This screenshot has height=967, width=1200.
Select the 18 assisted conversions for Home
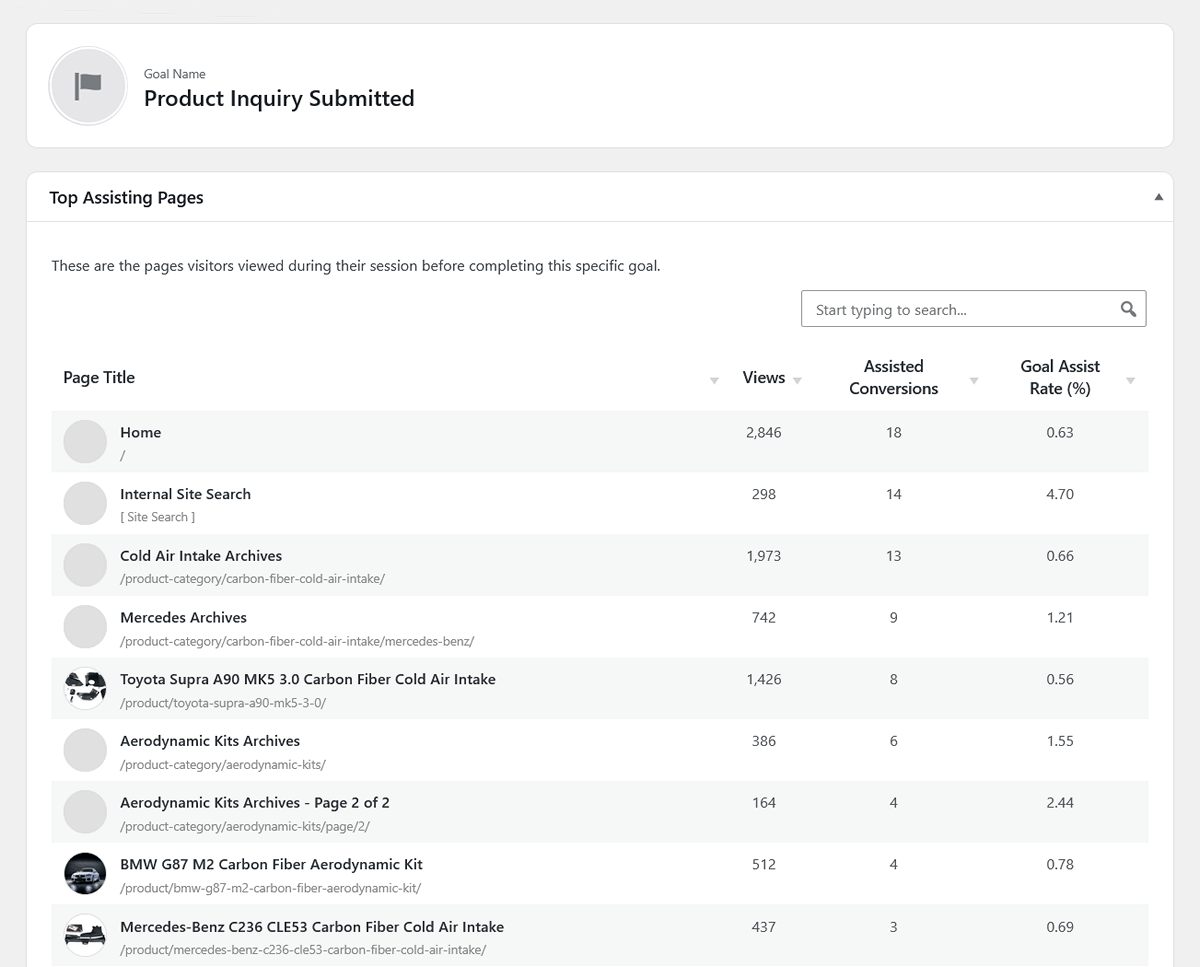[894, 432]
